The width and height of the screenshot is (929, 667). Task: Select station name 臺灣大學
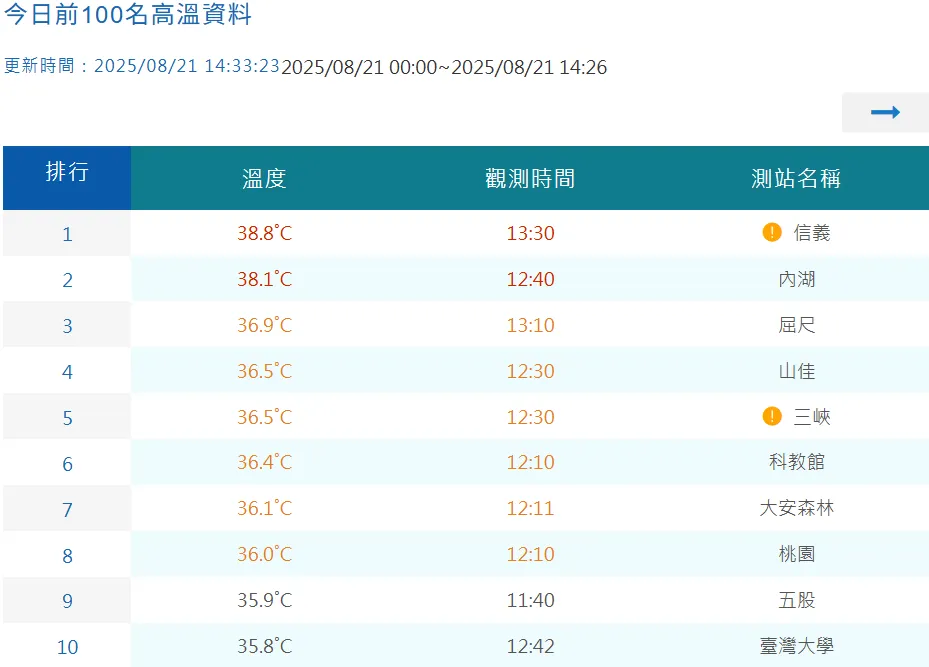[x=796, y=646]
